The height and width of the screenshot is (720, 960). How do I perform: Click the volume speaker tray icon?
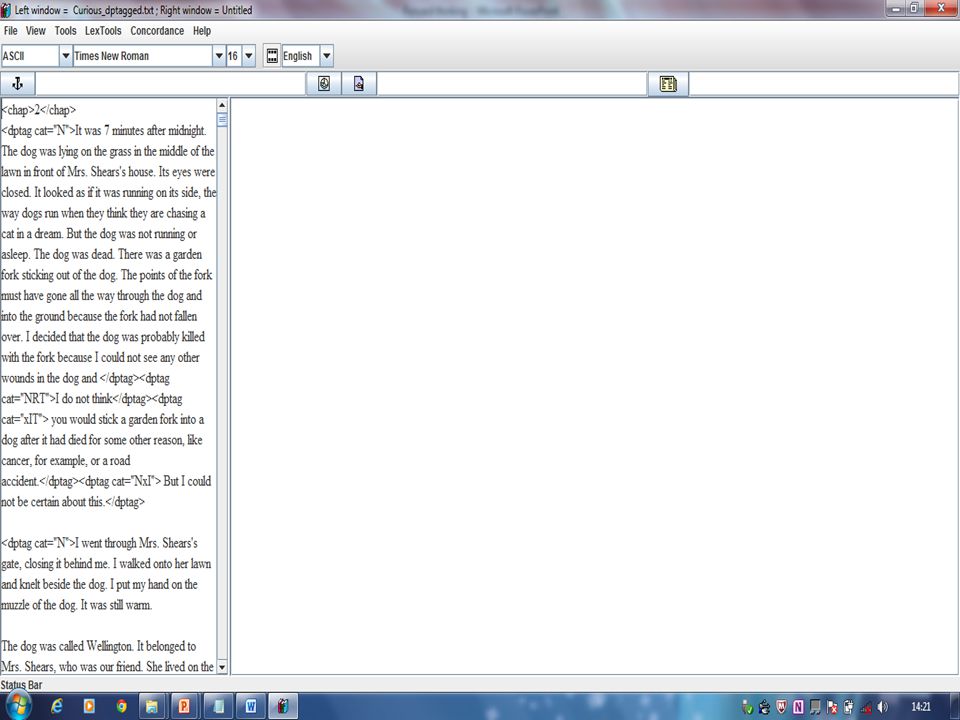pos(882,707)
